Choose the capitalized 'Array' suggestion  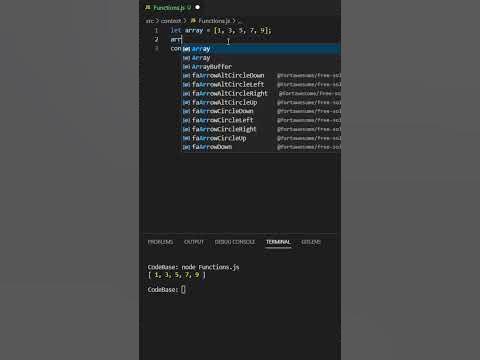(x=261, y=58)
